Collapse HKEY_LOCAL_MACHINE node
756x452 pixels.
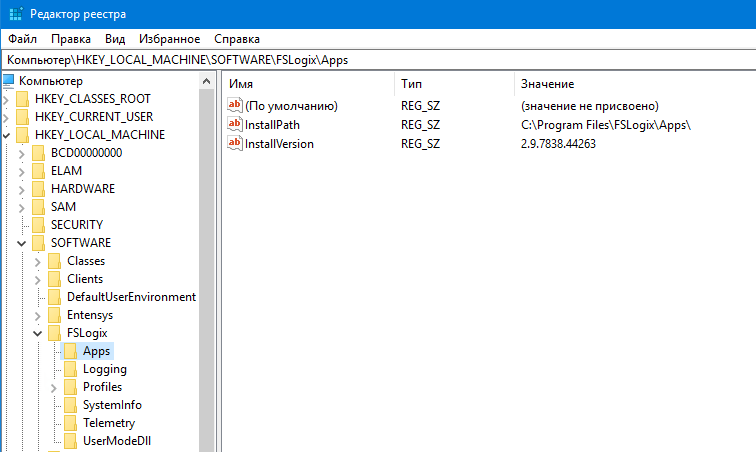tap(6, 136)
